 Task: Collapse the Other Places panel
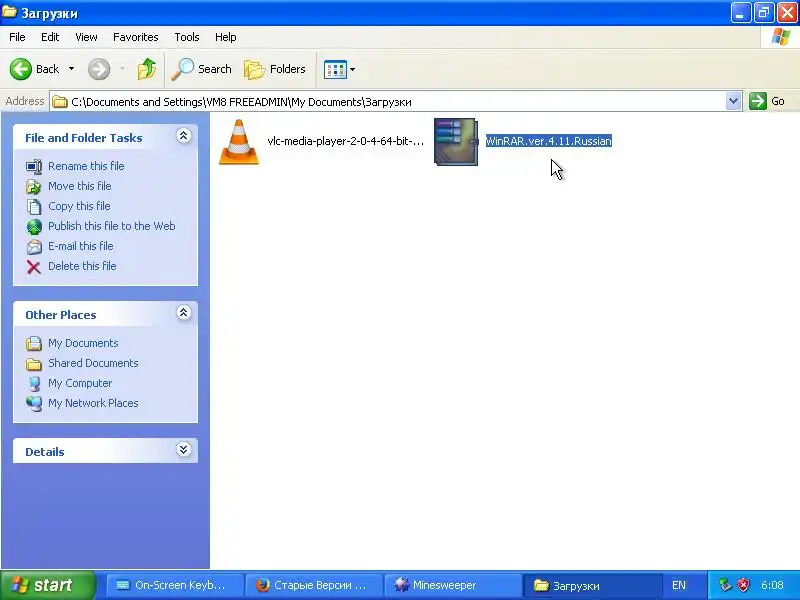coord(184,313)
